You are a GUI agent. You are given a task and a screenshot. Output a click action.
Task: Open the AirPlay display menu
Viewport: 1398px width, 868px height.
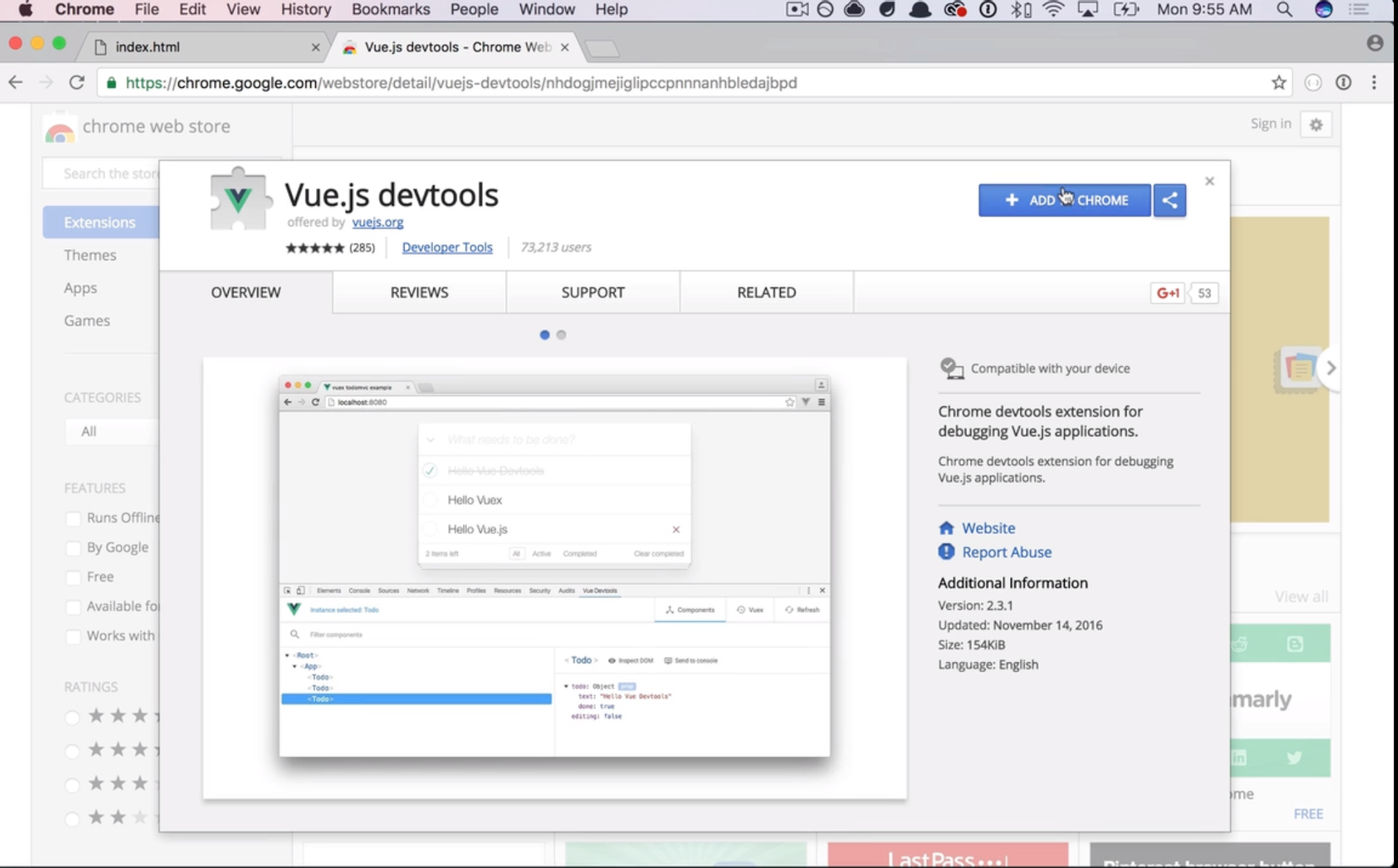pyautogui.click(x=1088, y=9)
